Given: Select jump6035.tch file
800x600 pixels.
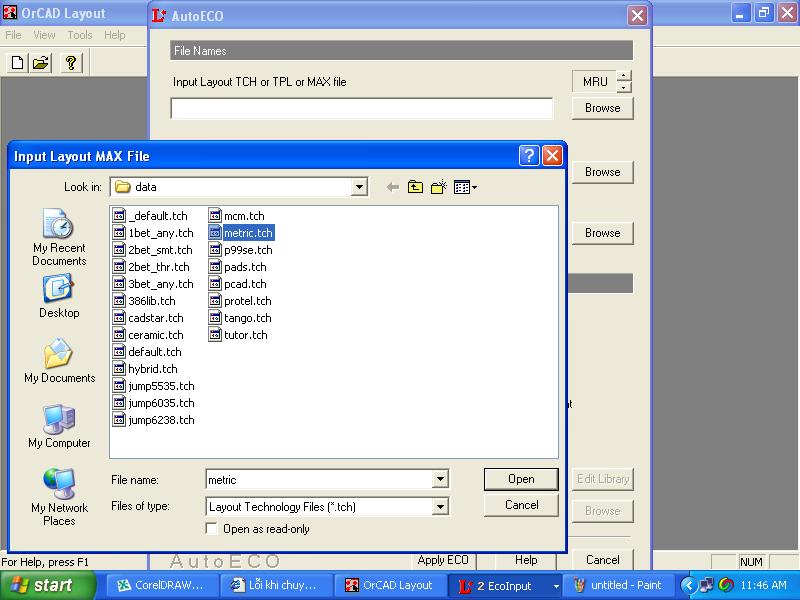Looking at the screenshot, I should click(154, 403).
